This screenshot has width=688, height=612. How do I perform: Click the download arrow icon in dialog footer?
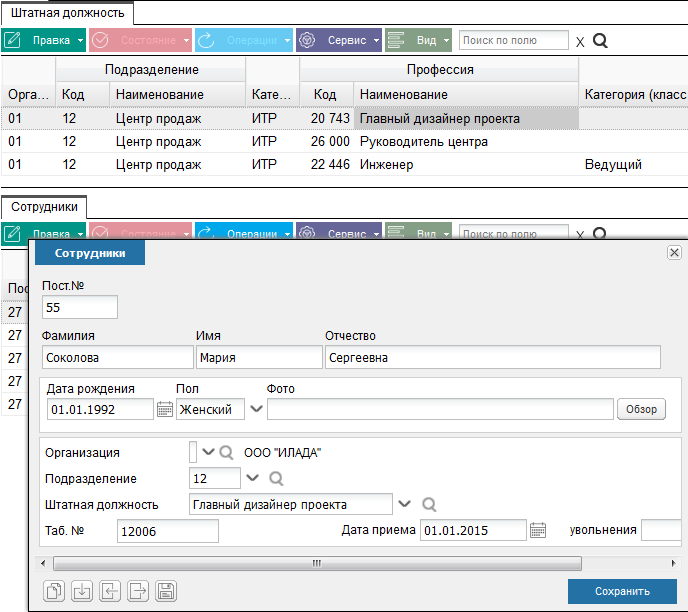coord(83,591)
